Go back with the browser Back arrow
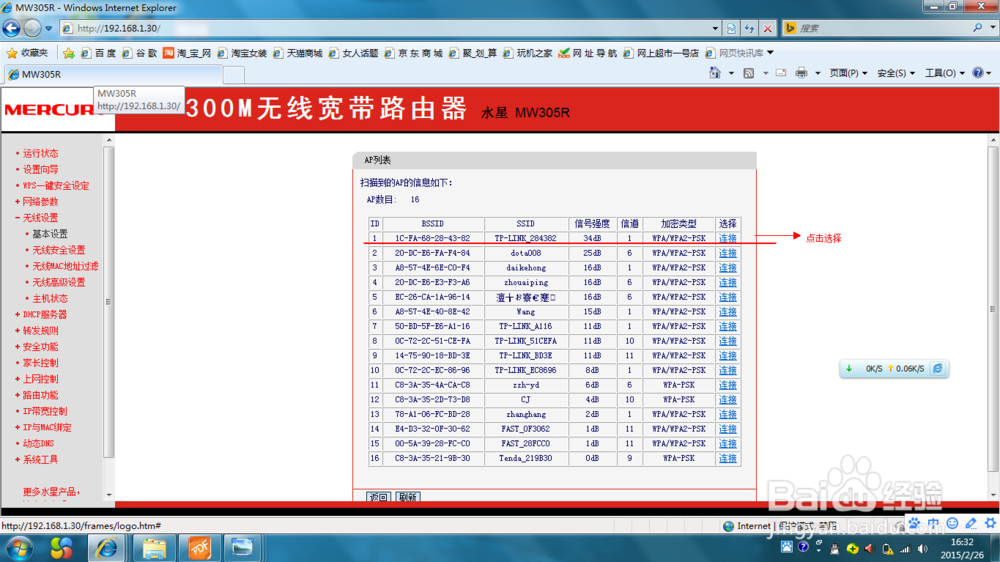This screenshot has height=562, width=1000. click(x=11, y=28)
